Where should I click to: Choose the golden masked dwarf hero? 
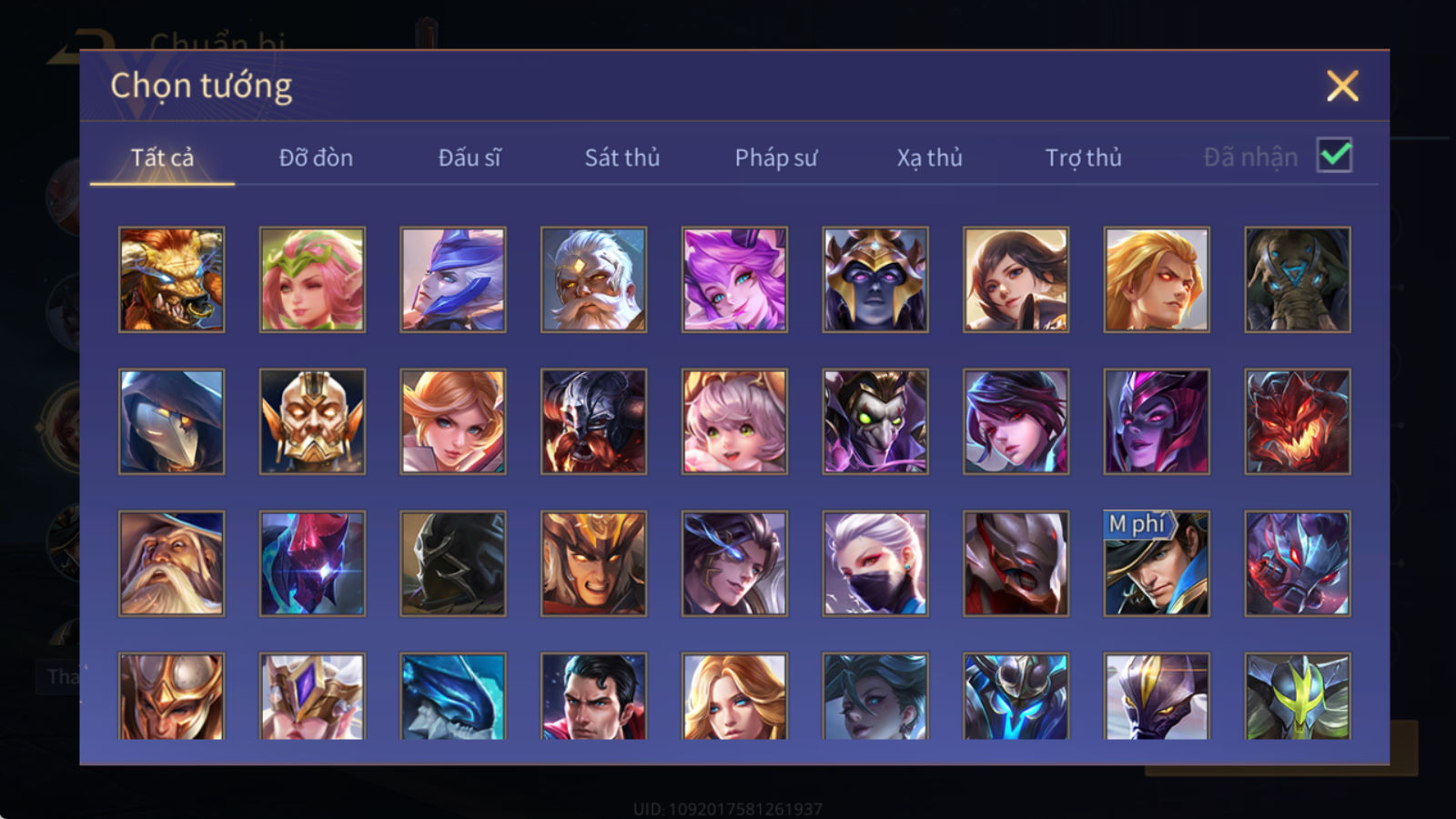[312, 421]
